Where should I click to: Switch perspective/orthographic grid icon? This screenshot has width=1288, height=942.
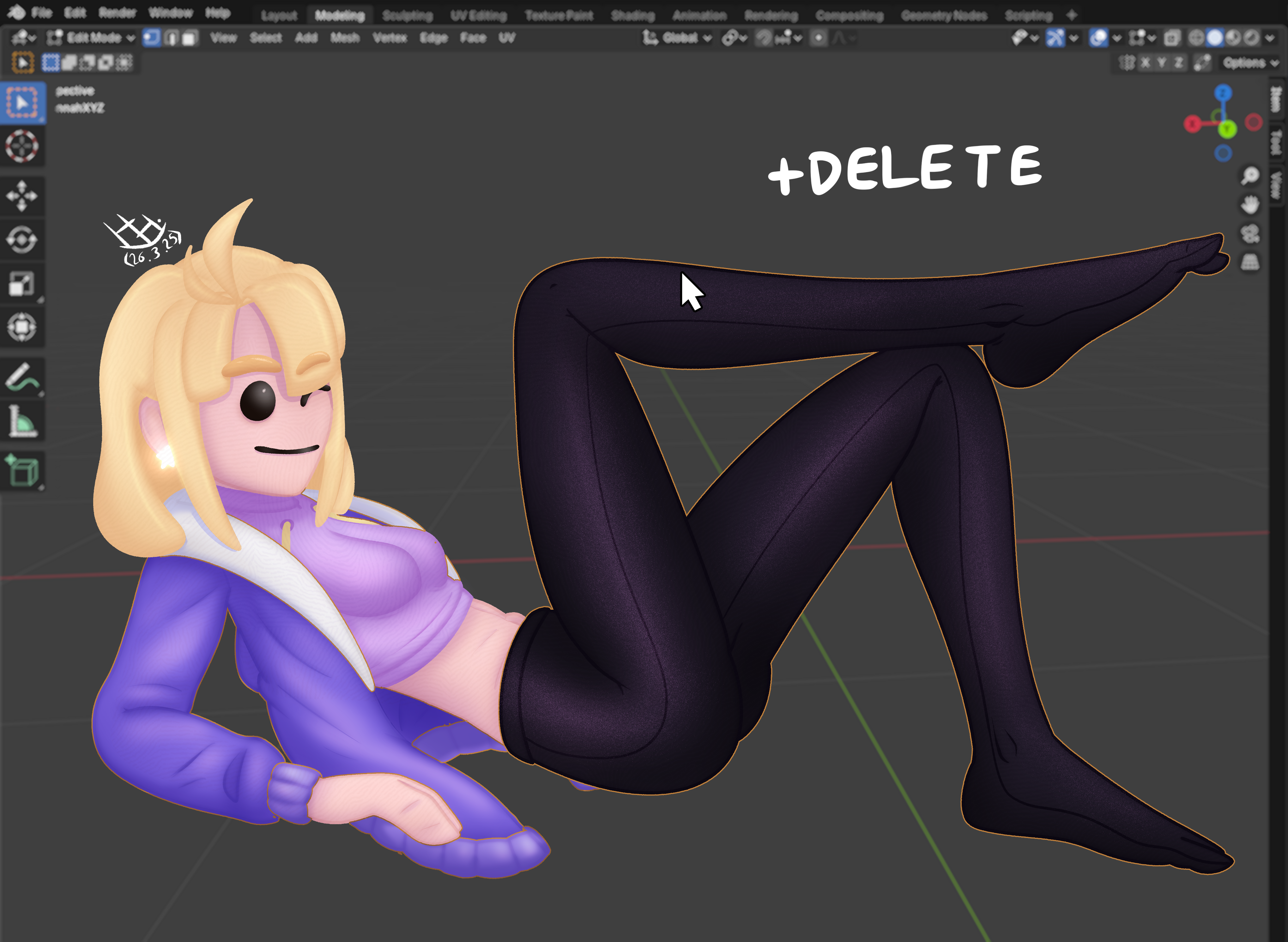[x=1250, y=262]
